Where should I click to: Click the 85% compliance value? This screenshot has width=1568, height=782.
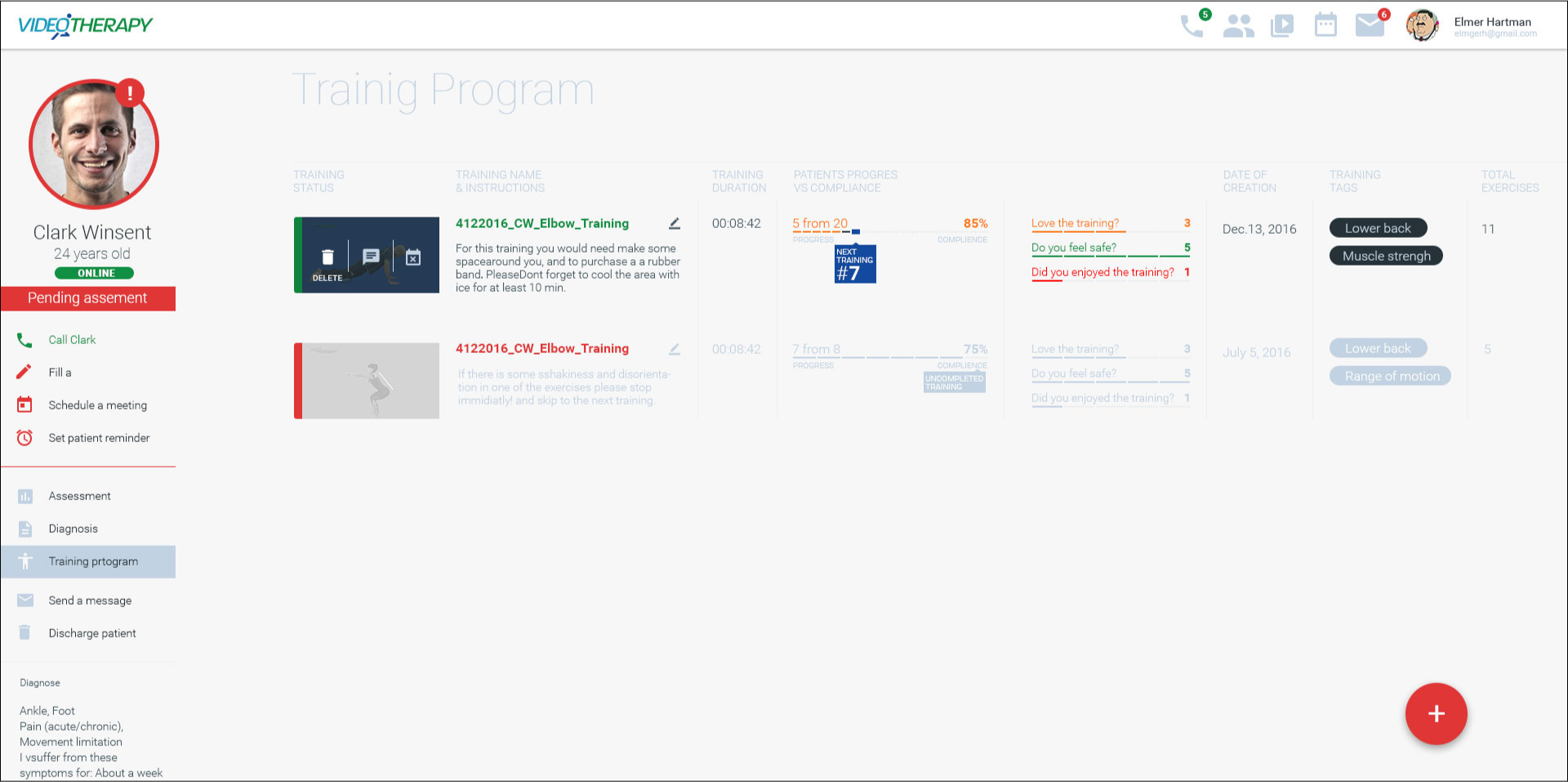pos(975,223)
